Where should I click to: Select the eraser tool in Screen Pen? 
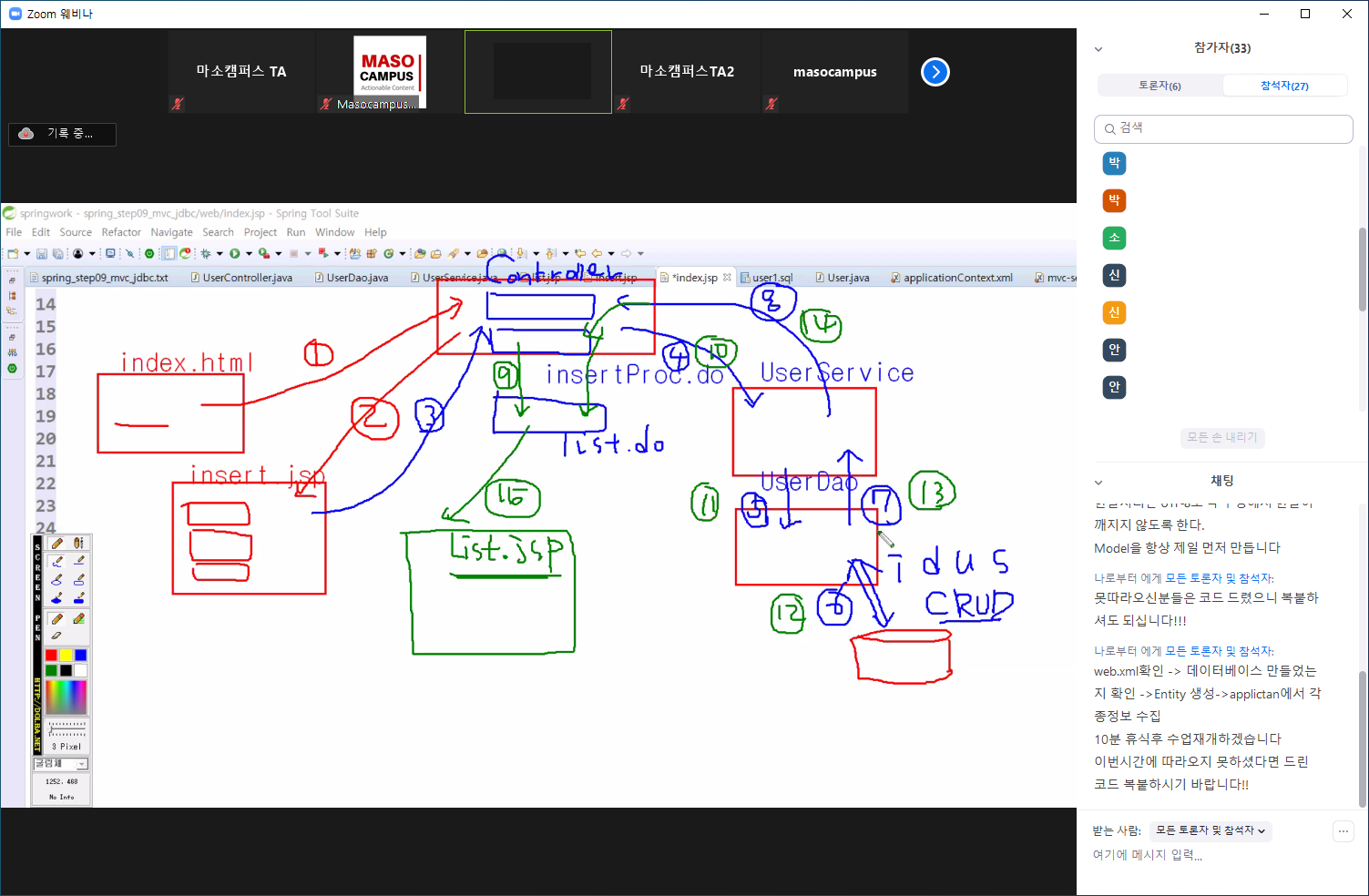[x=56, y=636]
